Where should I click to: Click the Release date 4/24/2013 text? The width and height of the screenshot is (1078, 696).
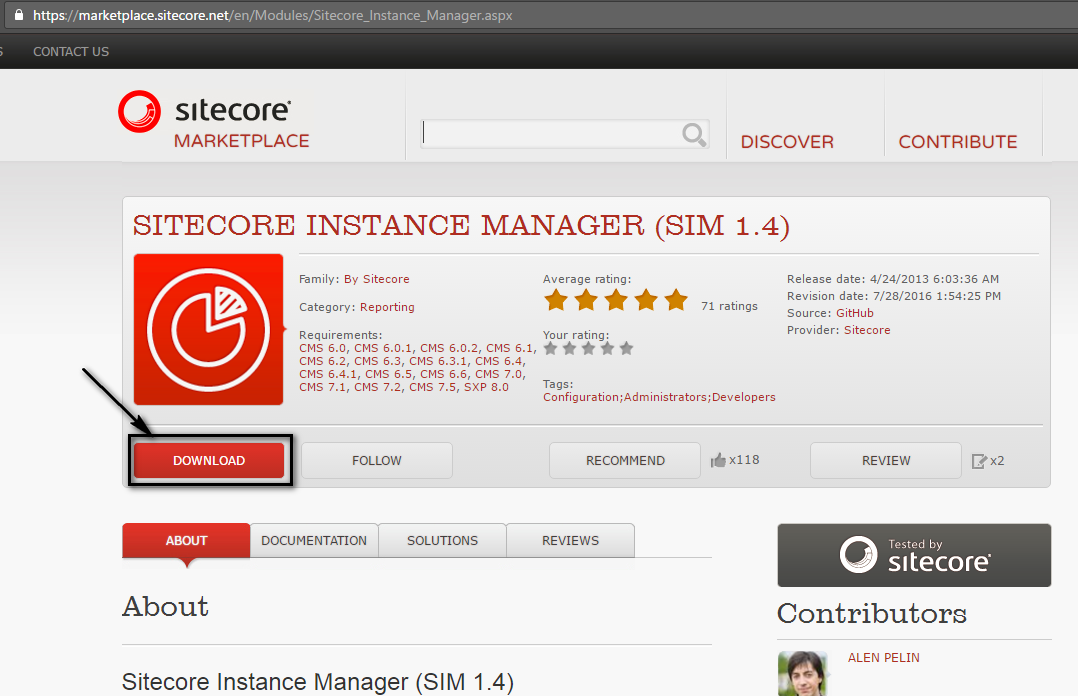pos(893,279)
